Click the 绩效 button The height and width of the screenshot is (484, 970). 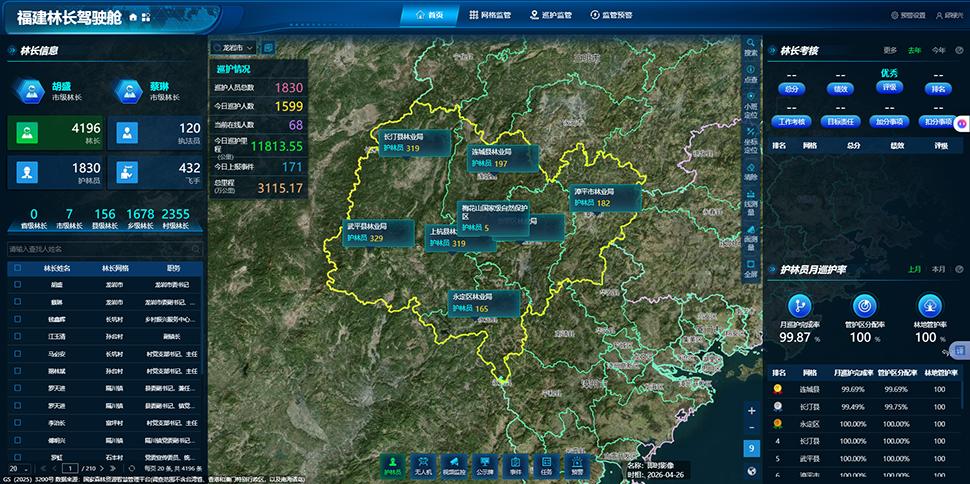840,89
